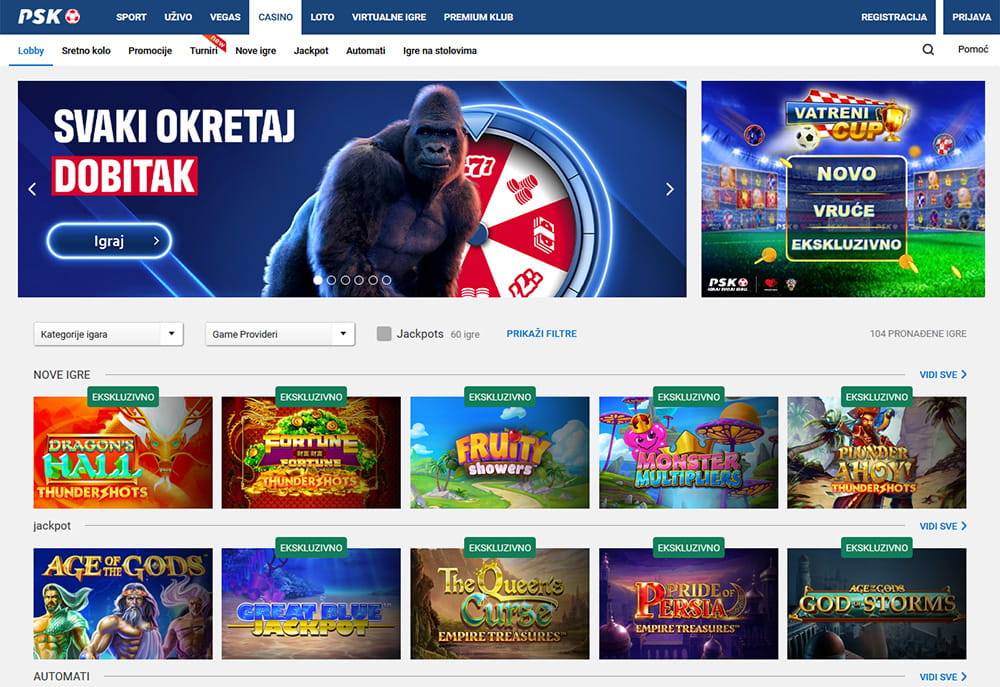This screenshot has width=1000, height=687.
Task: Open the LOTO menu
Action: click(x=322, y=17)
